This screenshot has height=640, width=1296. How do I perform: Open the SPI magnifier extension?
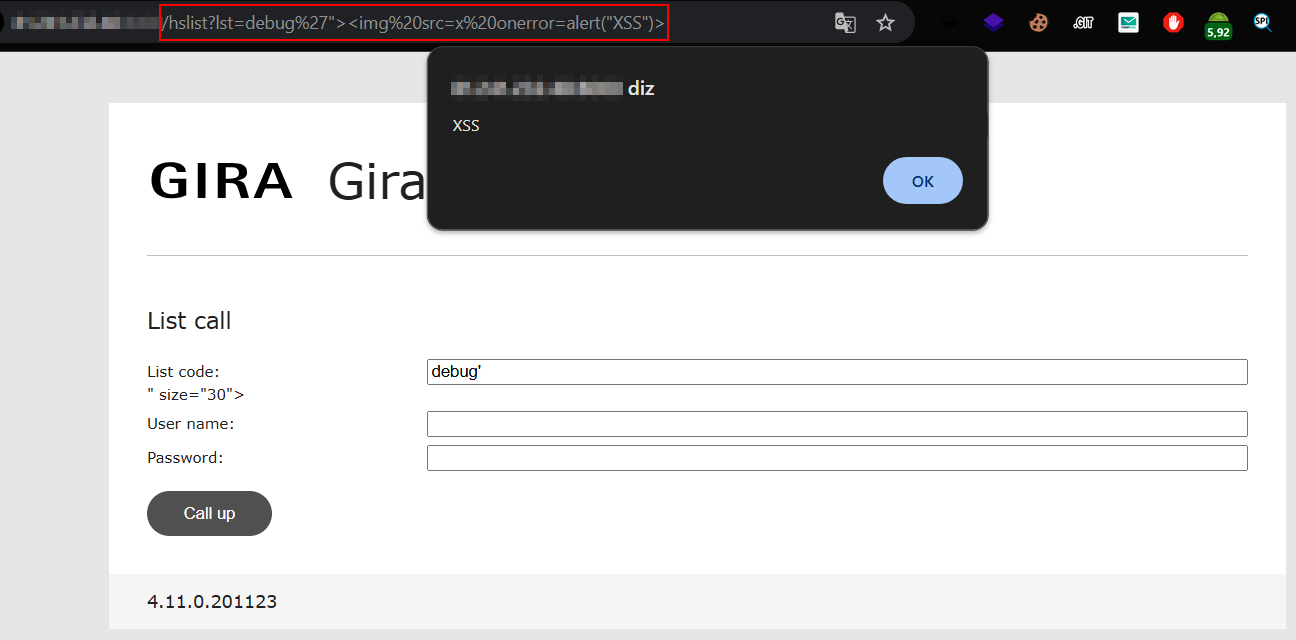click(x=1263, y=22)
